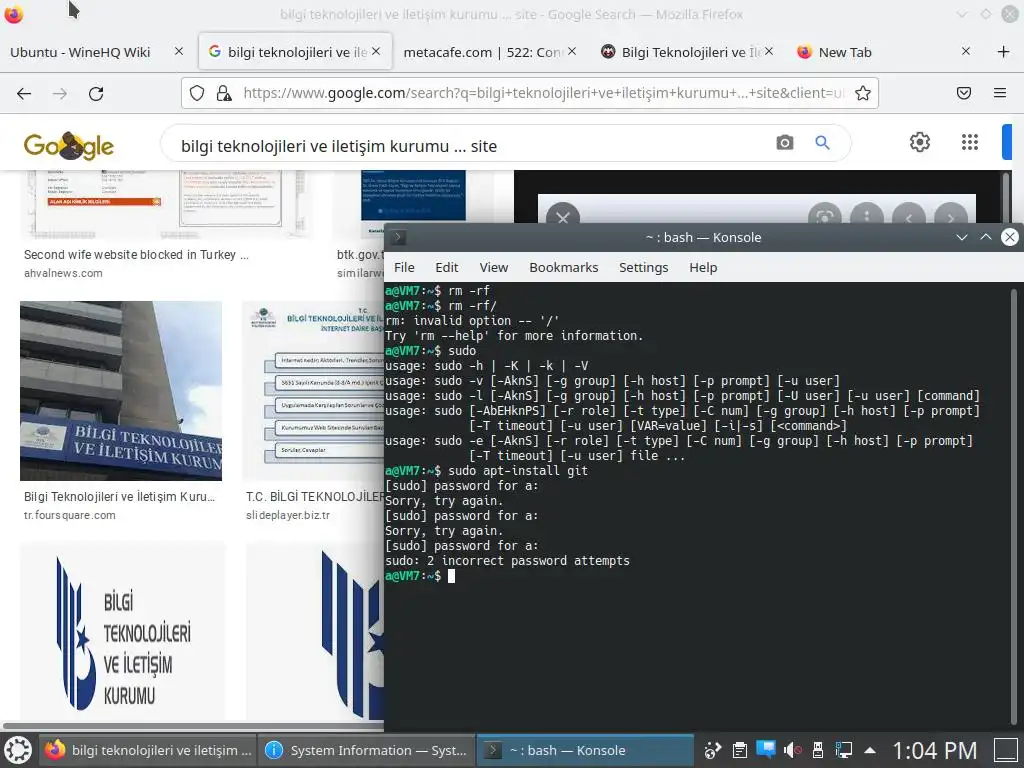Open the 'Bilgi Teknolojileri ve İletişim Kuru...' result title
This screenshot has width=1024, height=768.
[x=120, y=496]
